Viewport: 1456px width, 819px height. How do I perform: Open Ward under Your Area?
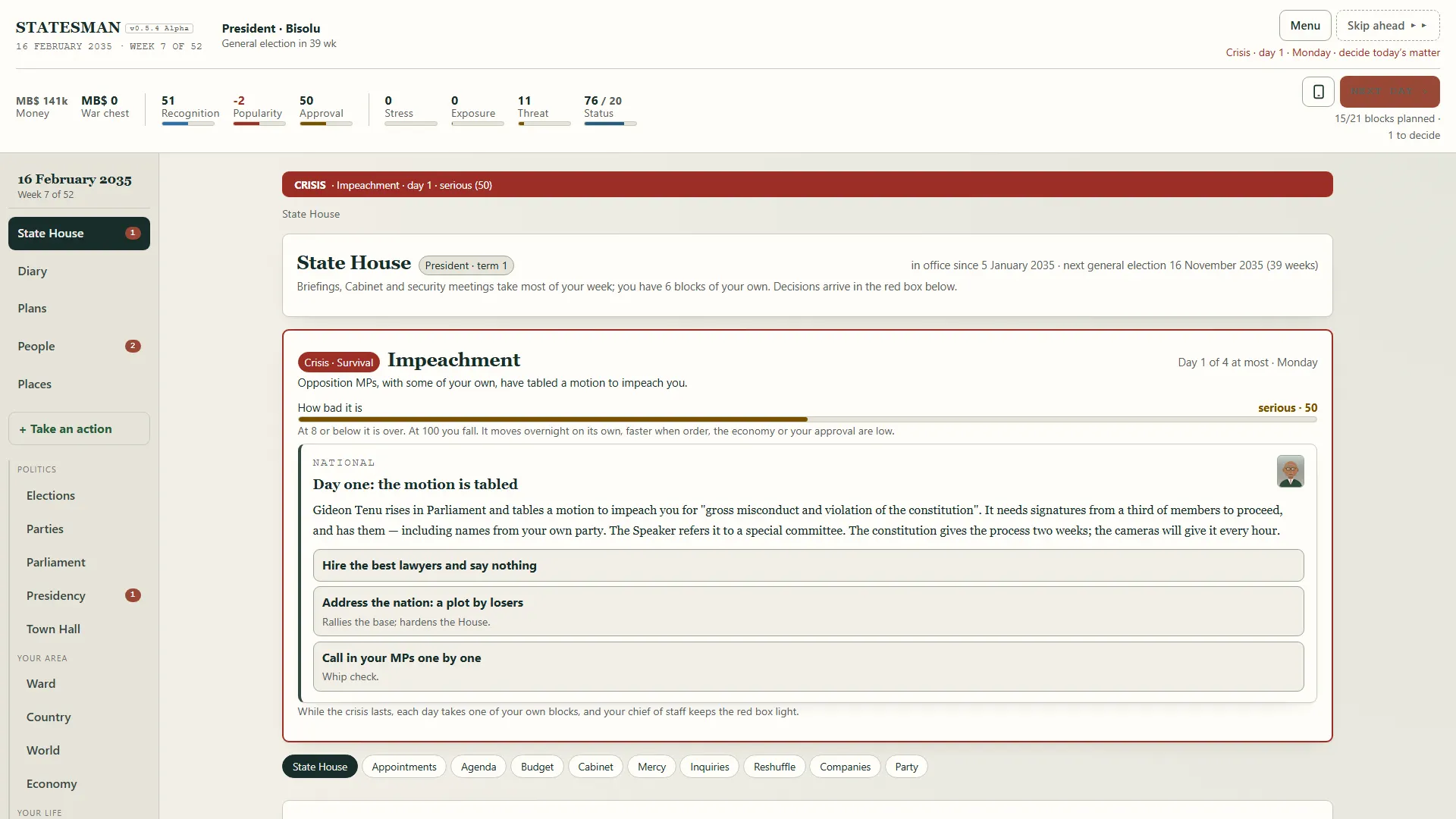tap(83, 684)
